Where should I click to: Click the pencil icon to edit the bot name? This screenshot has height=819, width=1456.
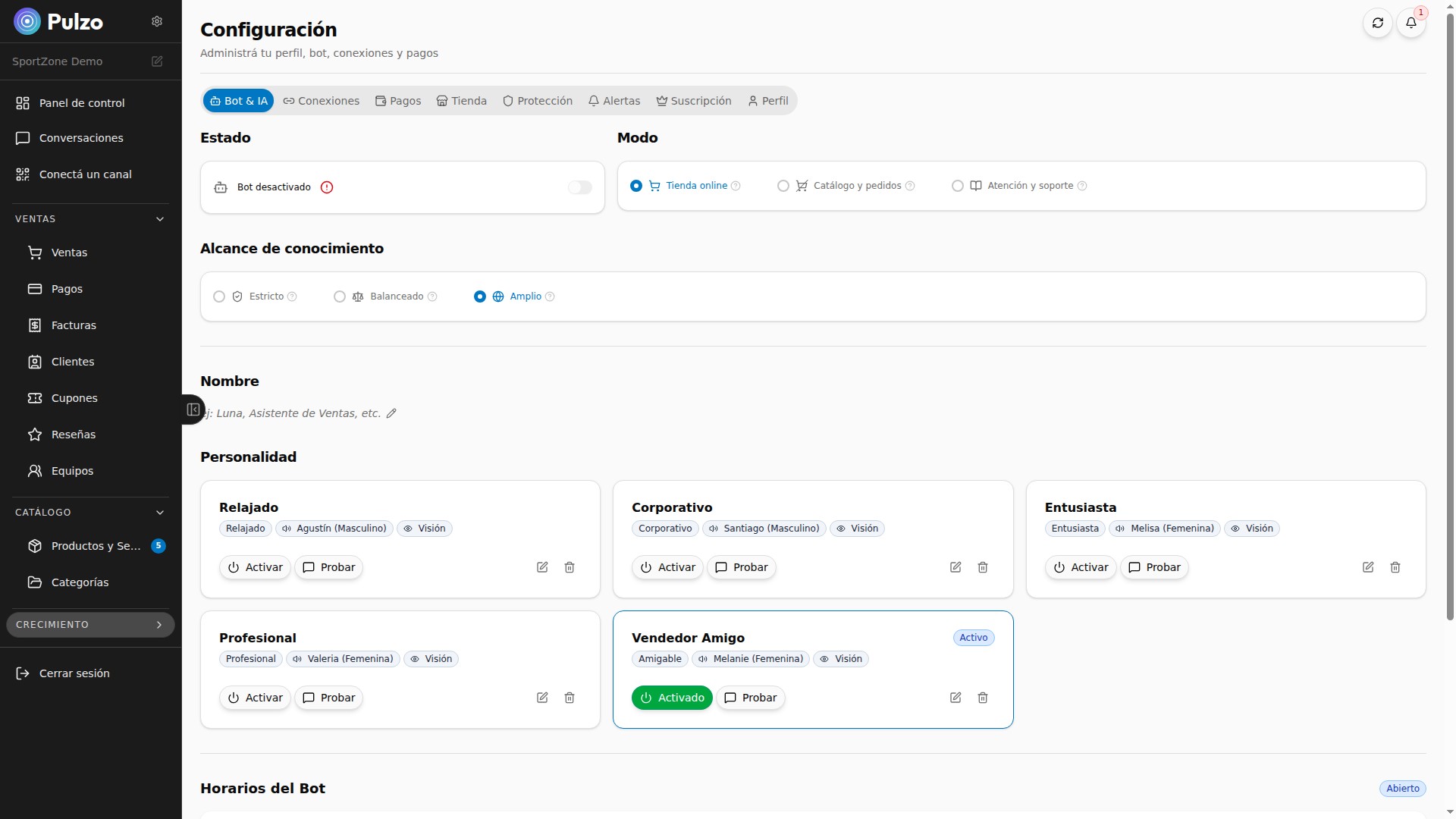pos(391,413)
